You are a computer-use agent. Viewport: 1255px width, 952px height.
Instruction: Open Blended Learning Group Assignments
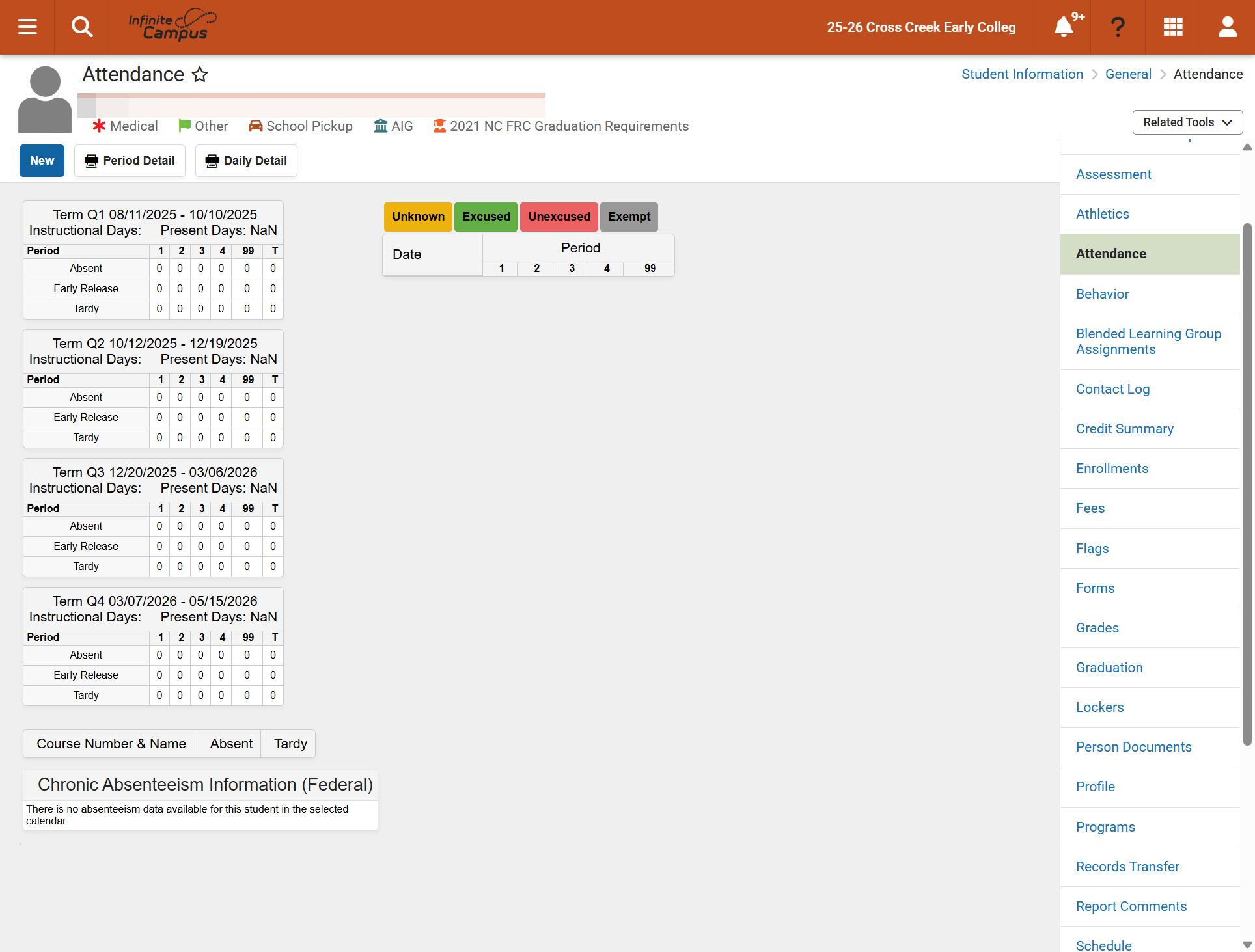1150,342
